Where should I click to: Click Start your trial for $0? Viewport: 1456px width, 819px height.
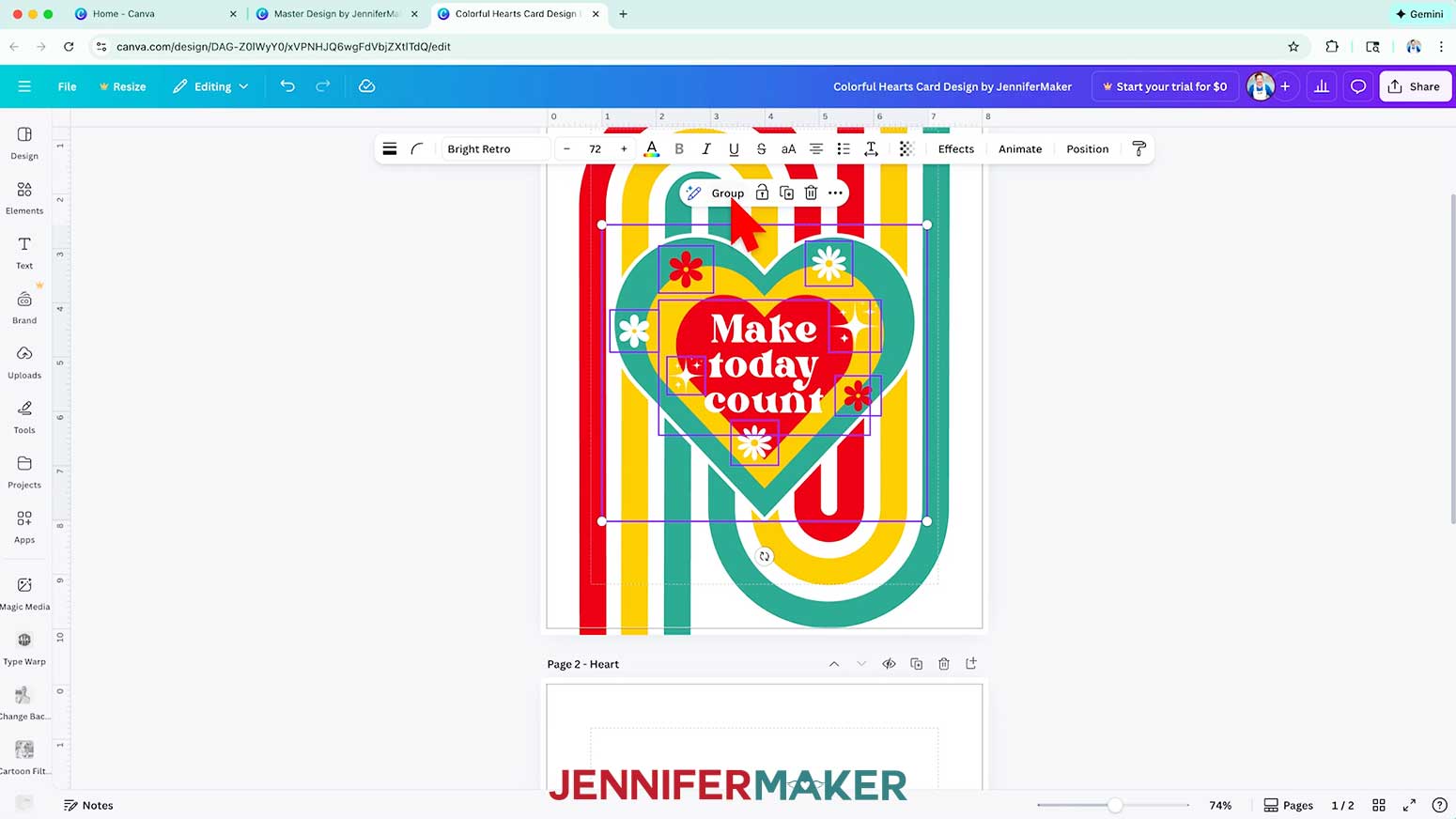[x=1164, y=86]
